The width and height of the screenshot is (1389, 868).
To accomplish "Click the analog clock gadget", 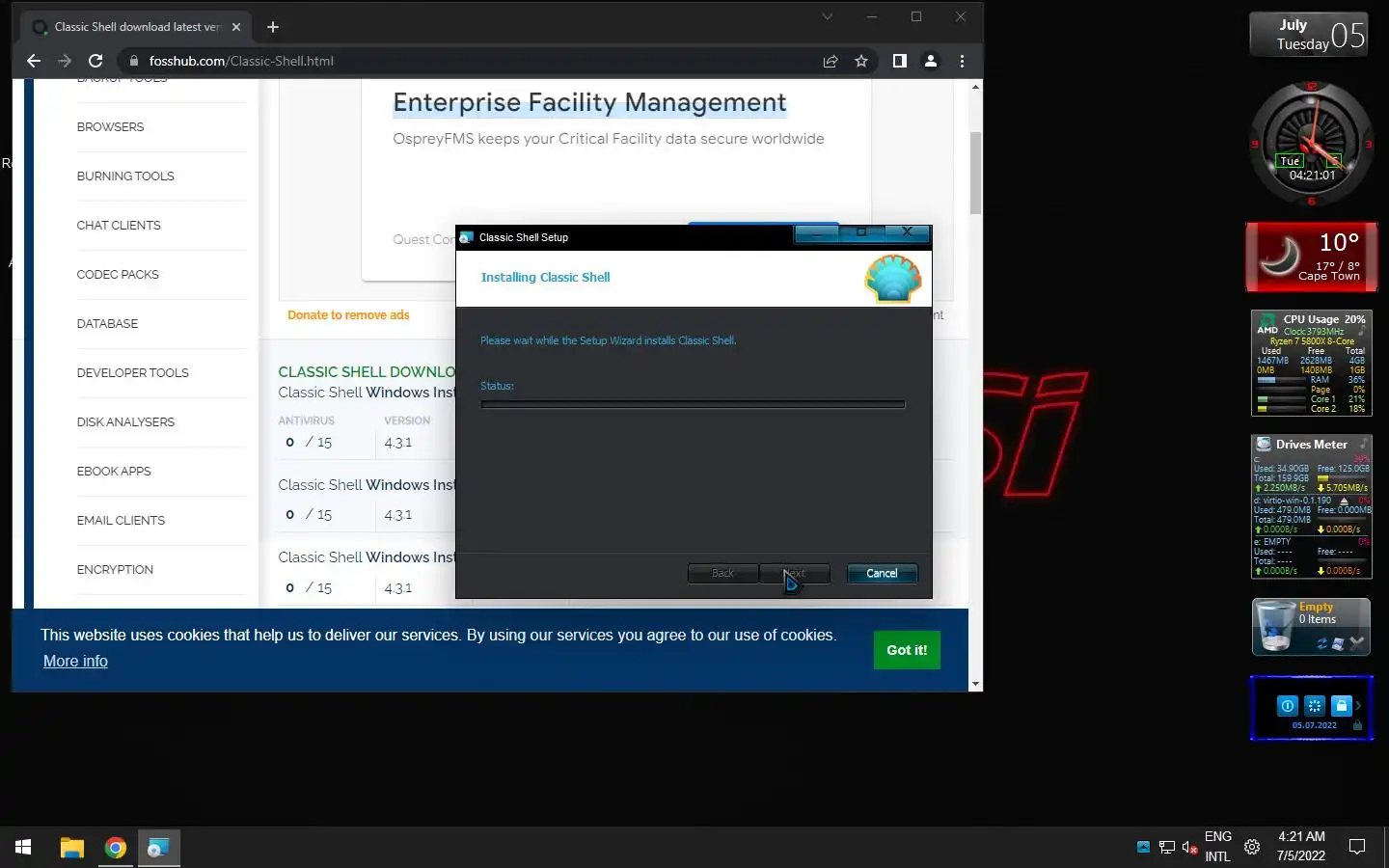I will pyautogui.click(x=1312, y=144).
